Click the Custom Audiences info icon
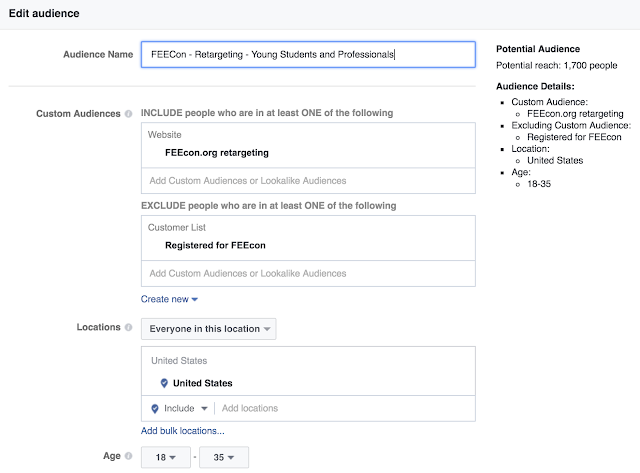Image resolution: width=640 pixels, height=473 pixels. tap(128, 114)
